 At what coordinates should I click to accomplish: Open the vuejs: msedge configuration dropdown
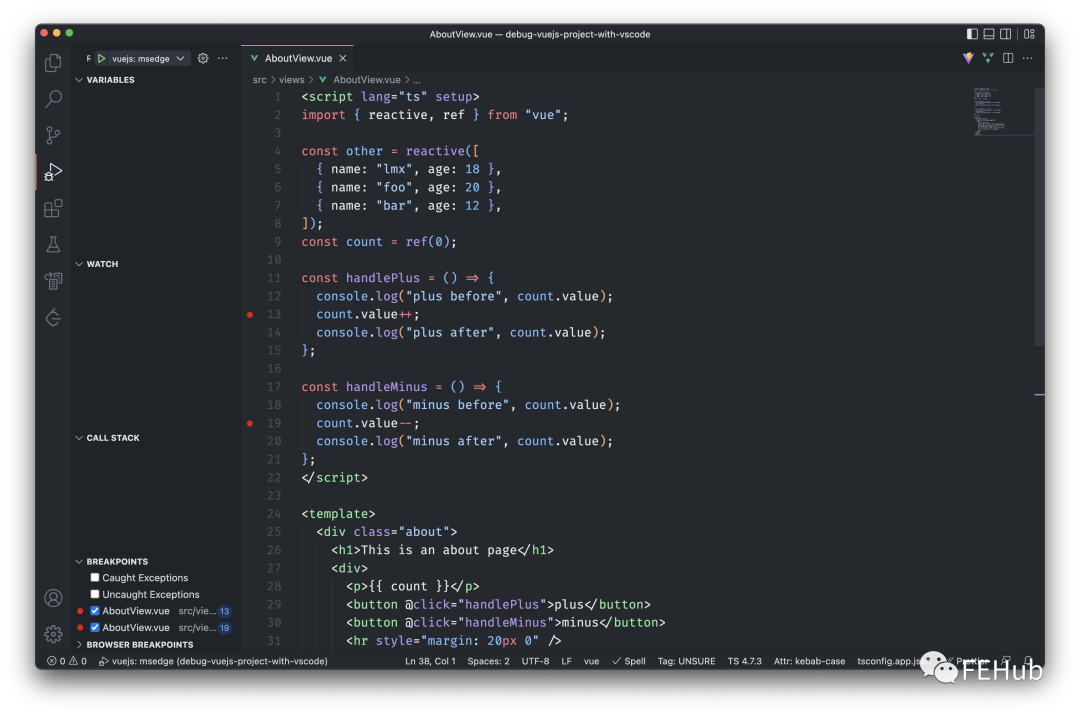(143, 57)
